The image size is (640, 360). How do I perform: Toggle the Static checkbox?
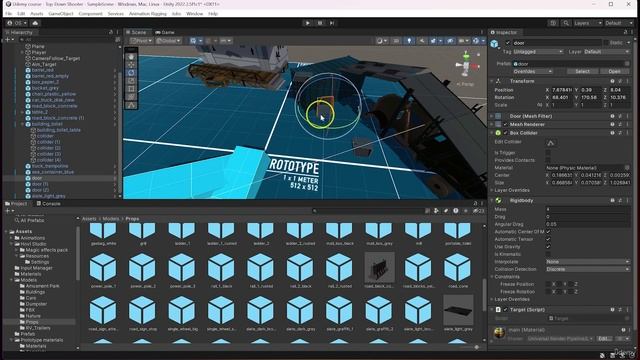click(x=606, y=43)
